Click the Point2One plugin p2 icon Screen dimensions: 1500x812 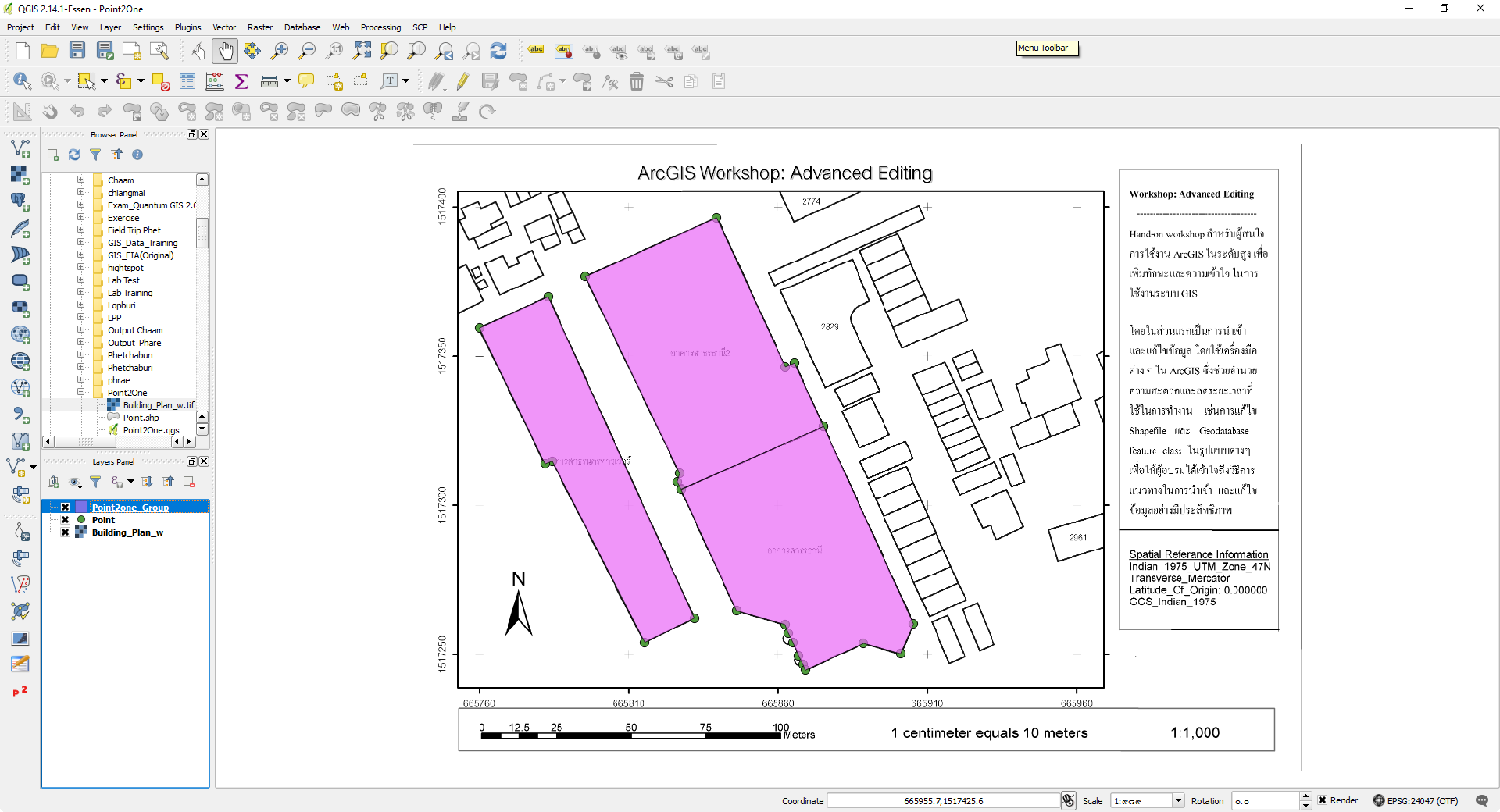tap(20, 692)
